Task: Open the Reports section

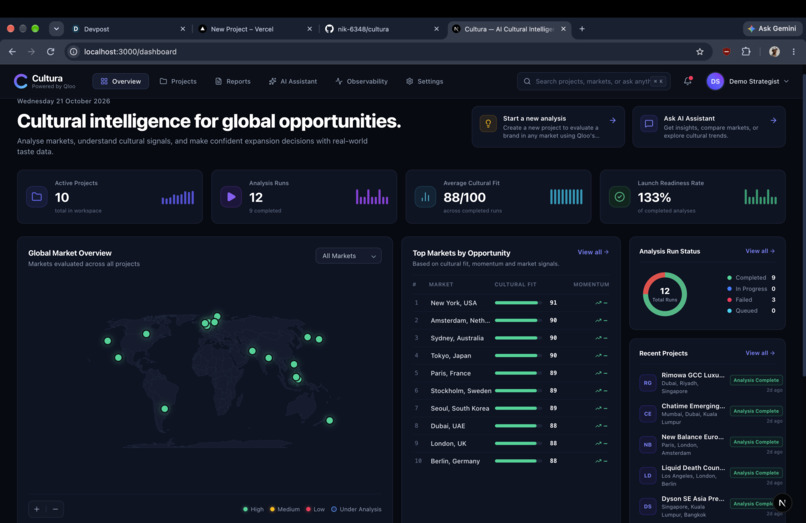Action: pos(233,81)
